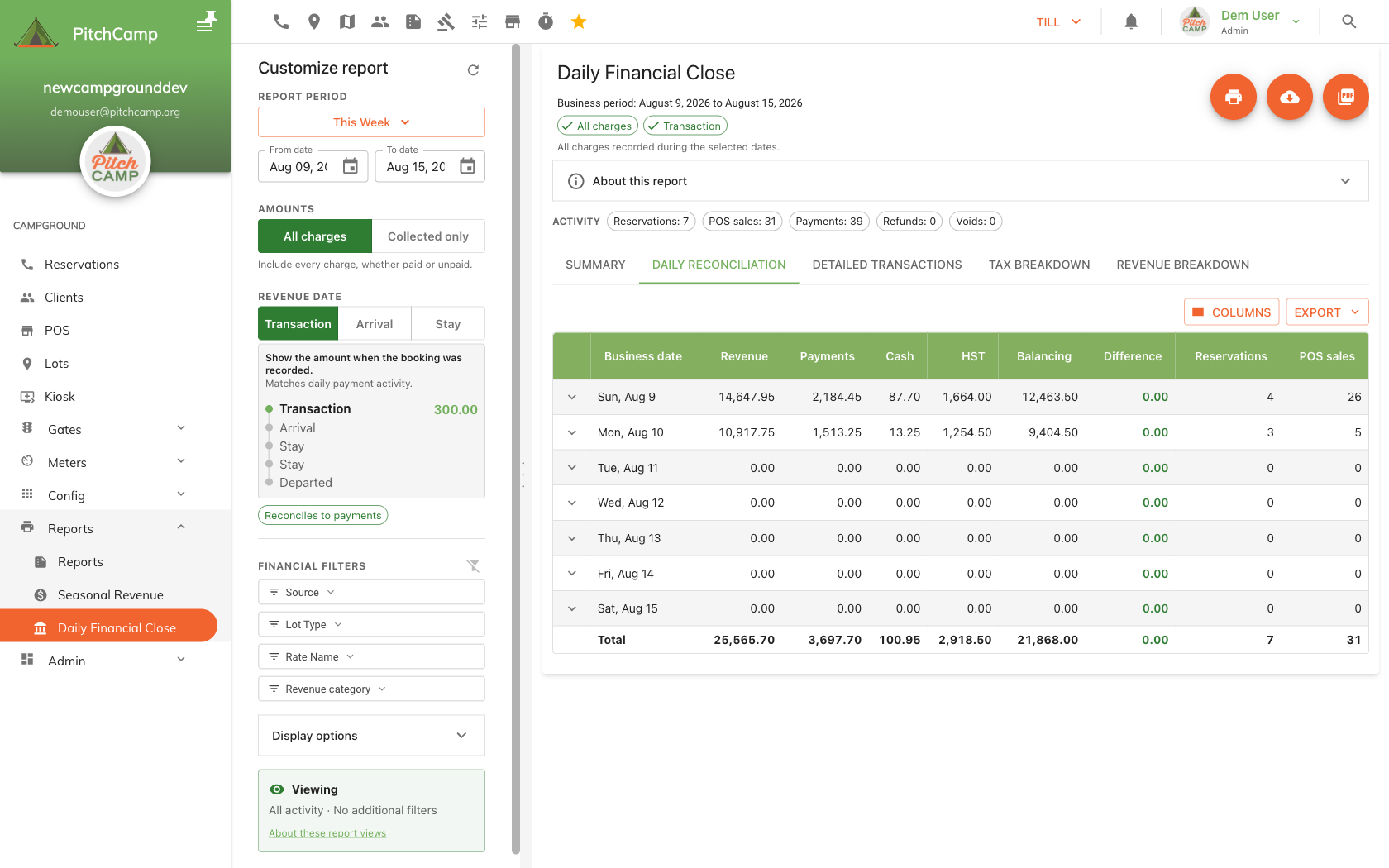Toggle the Transaction chip under the title
The height and width of the screenshot is (868, 1389).
coord(685,126)
